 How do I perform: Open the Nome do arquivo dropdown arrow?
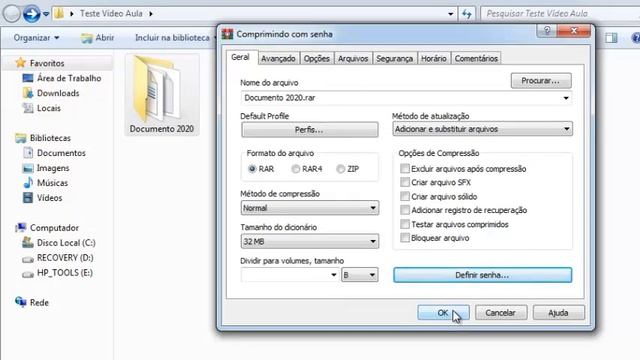(x=566, y=98)
